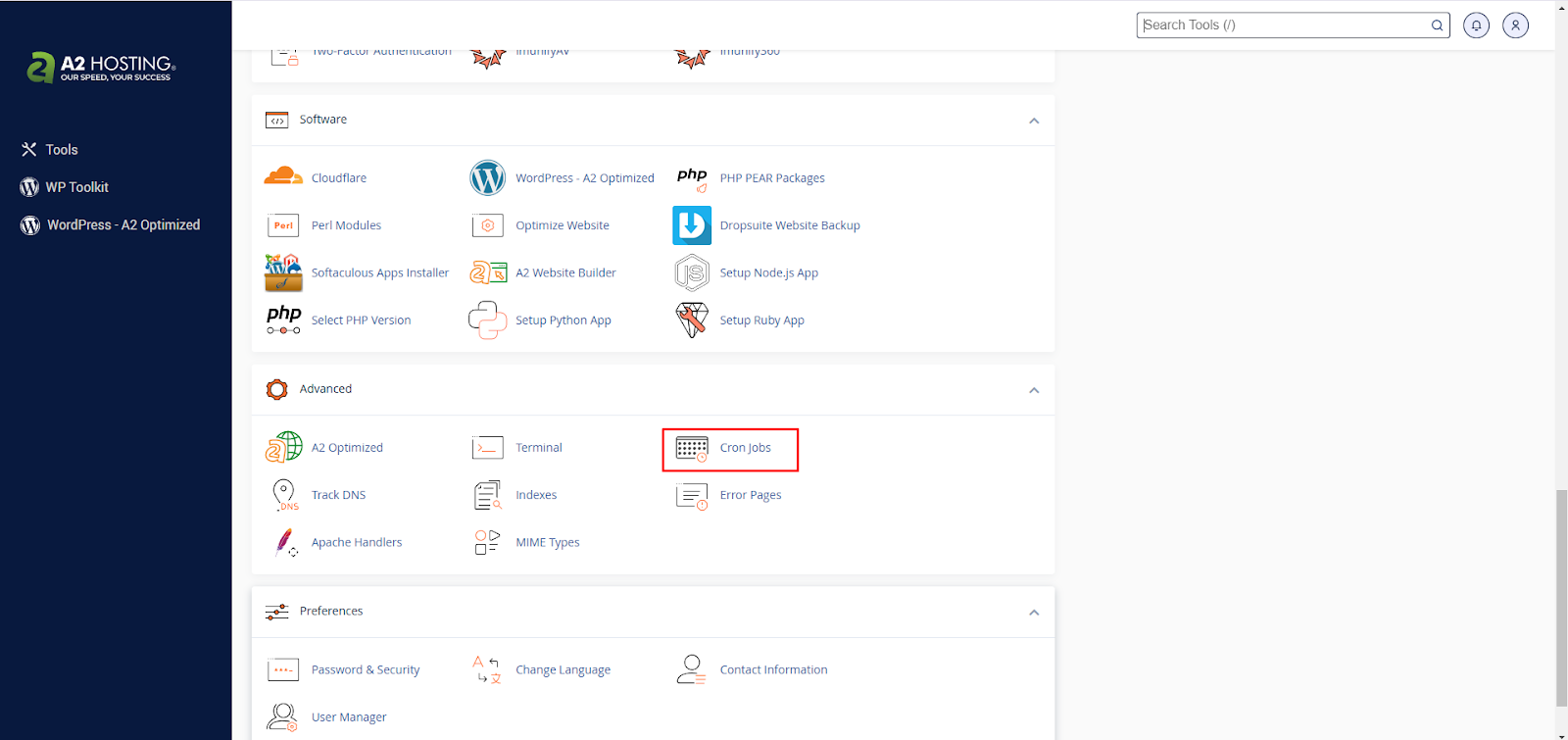
Task: Click the MIME Types link
Action: click(548, 542)
